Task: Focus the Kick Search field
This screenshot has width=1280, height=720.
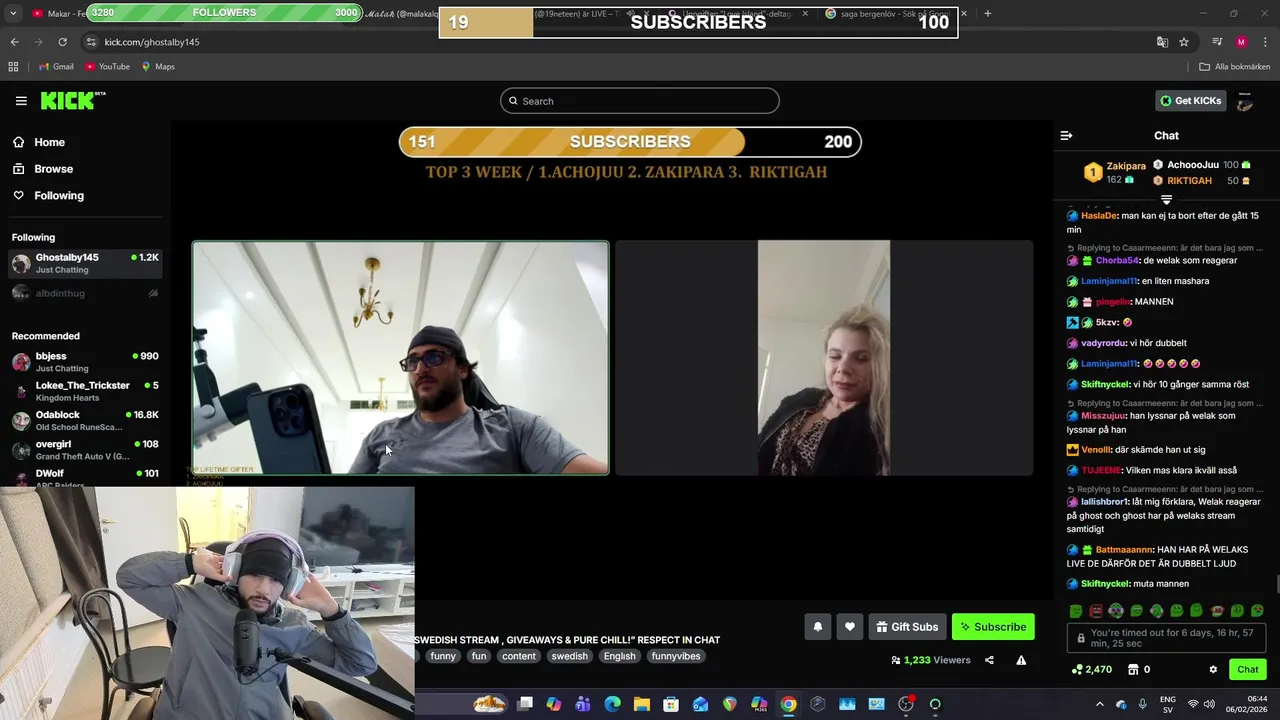Action: tap(640, 101)
